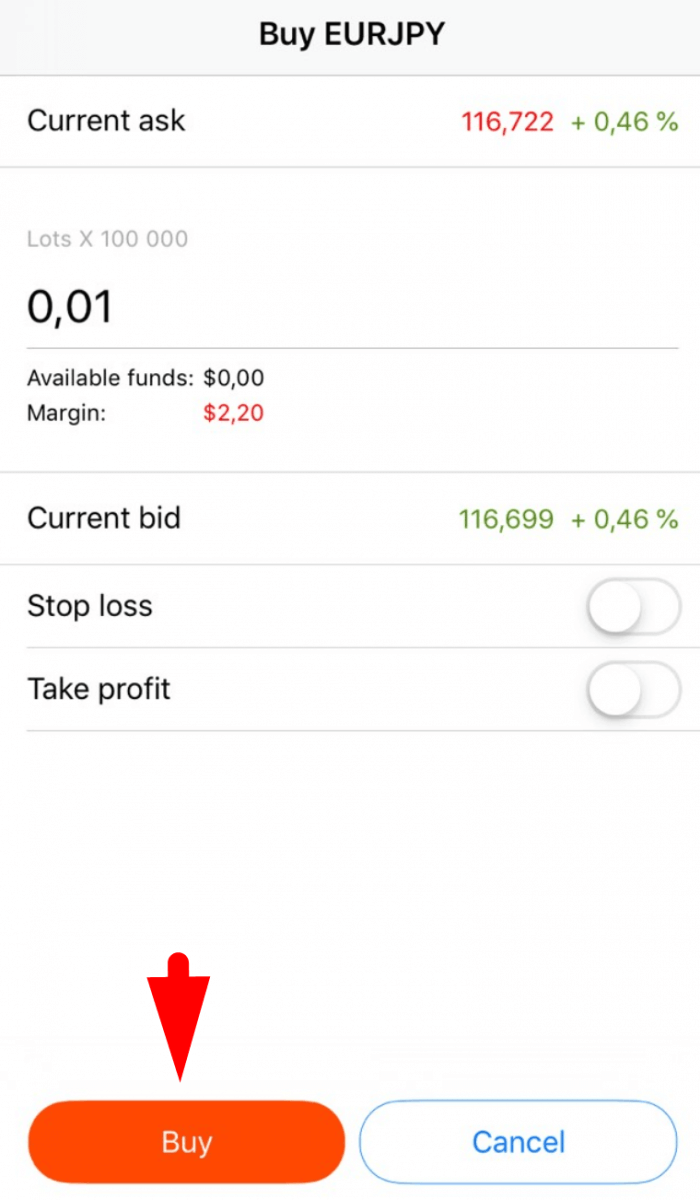Turn on the Take profit switch

coord(634,689)
